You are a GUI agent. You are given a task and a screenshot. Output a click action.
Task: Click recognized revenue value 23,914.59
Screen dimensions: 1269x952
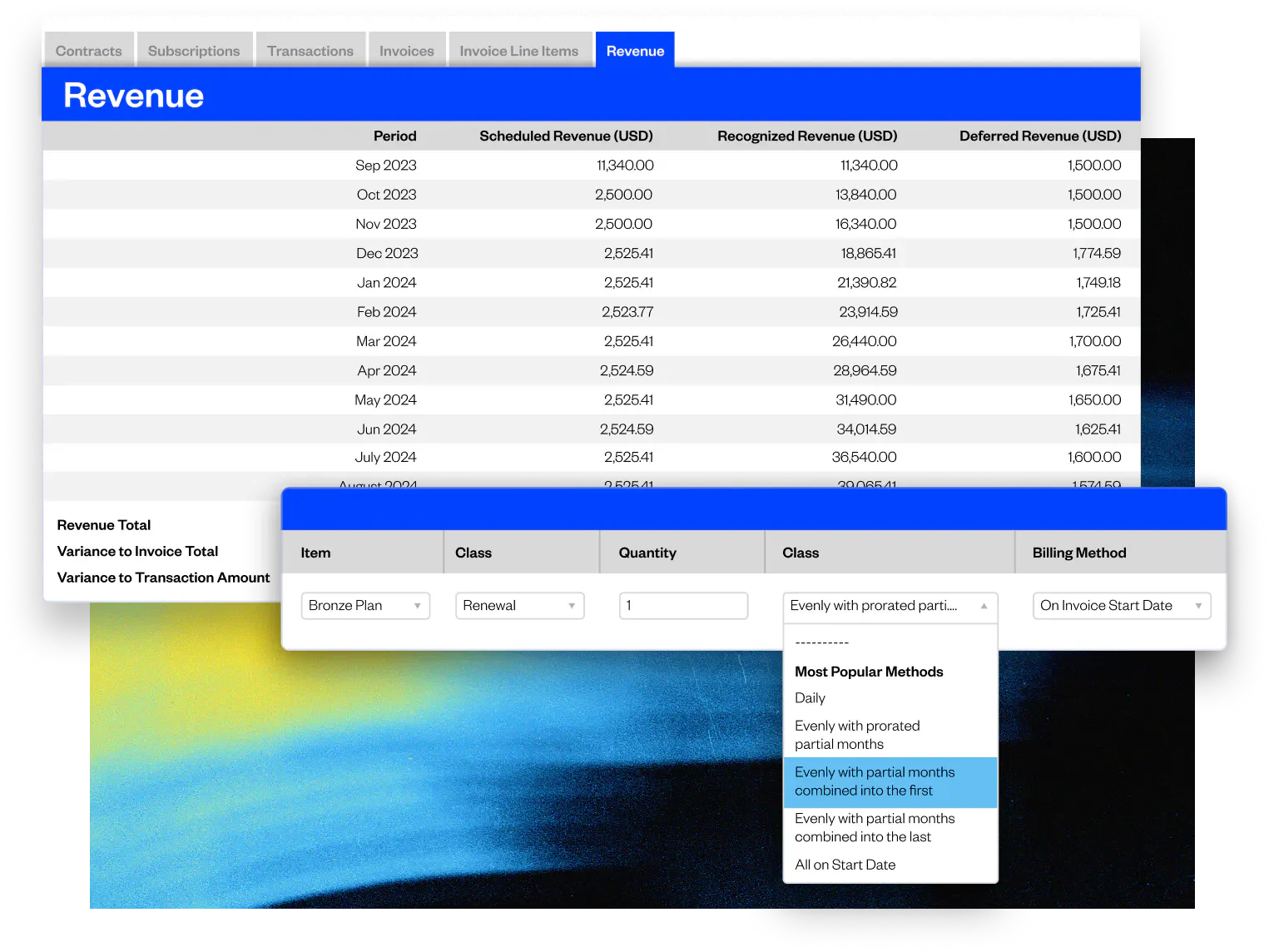pyautogui.click(x=869, y=312)
